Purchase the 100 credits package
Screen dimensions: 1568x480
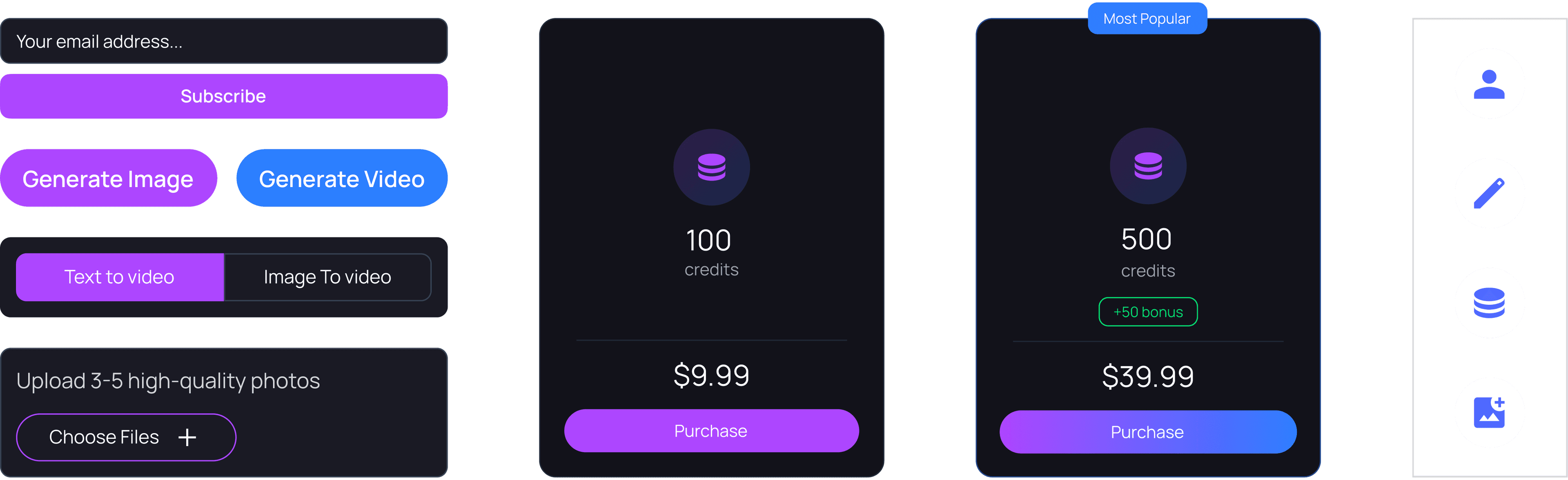(x=711, y=431)
